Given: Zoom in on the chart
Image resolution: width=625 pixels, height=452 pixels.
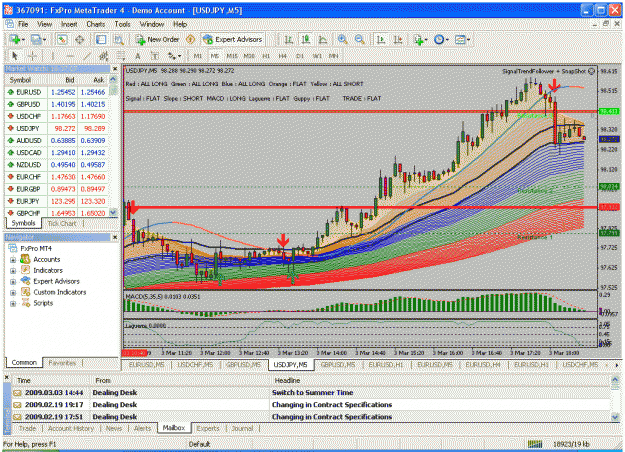Looking at the screenshot, I should click(342, 39).
